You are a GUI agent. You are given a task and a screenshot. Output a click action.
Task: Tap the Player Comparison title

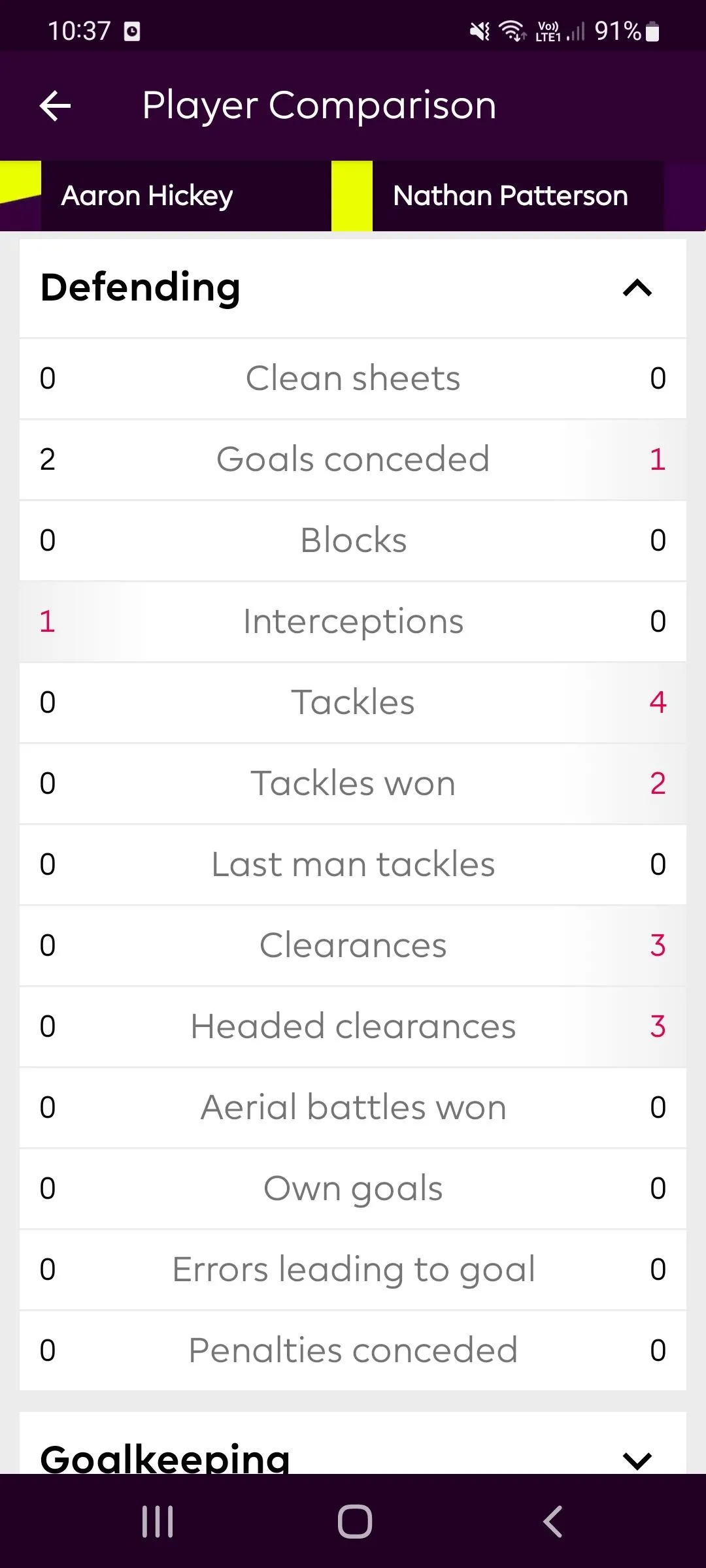319,106
